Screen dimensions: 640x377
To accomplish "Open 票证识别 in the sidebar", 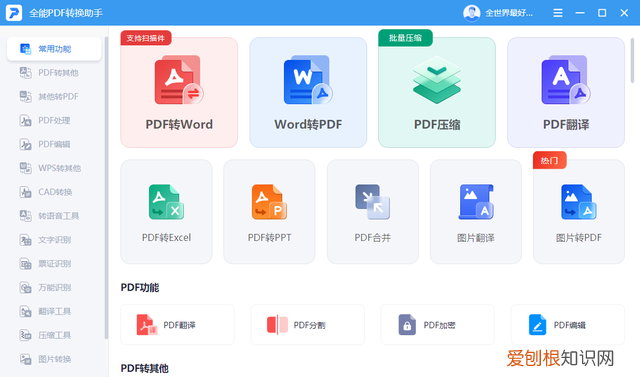I will (x=54, y=264).
